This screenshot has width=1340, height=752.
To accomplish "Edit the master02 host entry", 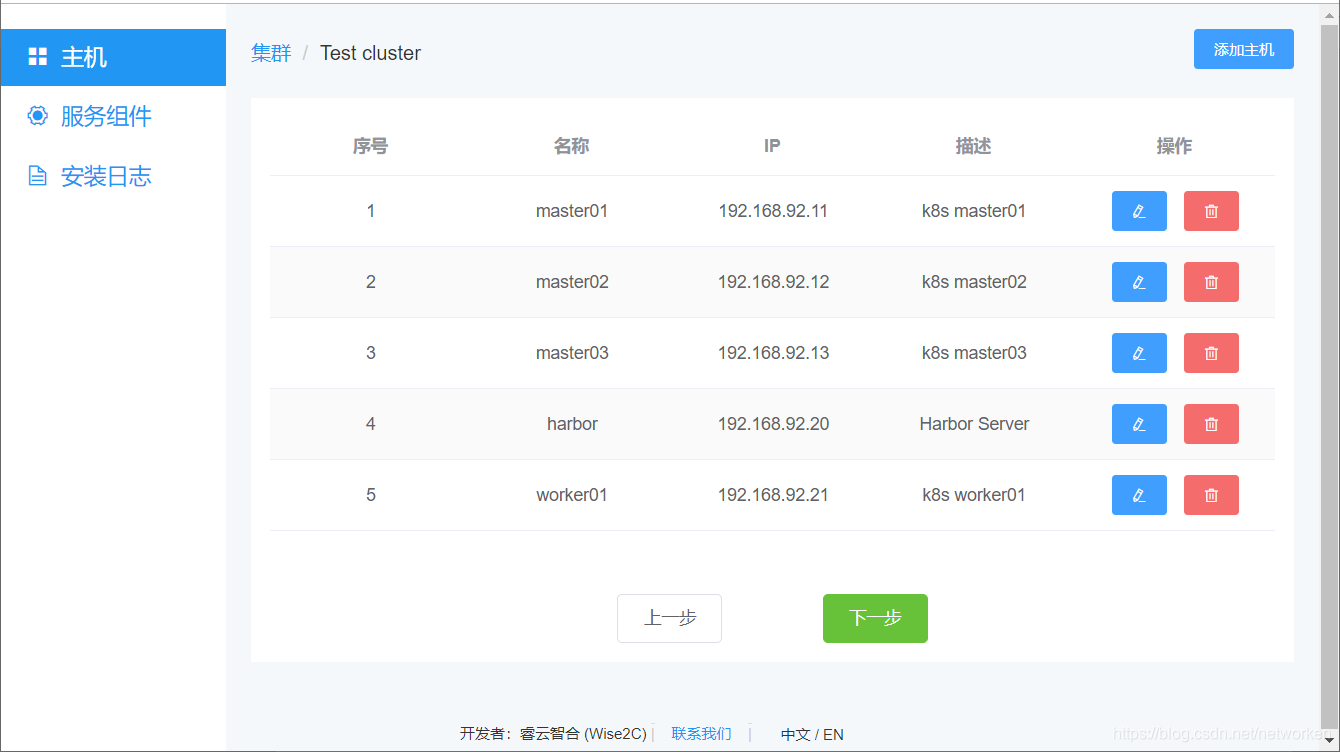I will (x=1139, y=282).
